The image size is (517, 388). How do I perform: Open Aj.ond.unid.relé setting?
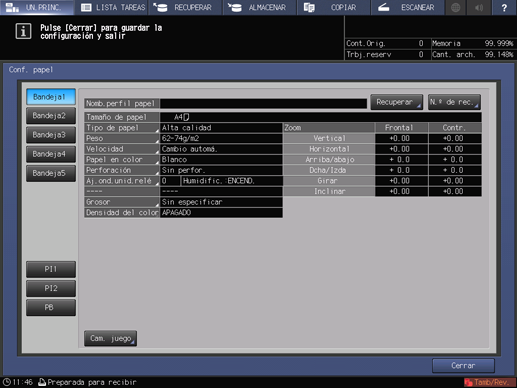pos(122,181)
